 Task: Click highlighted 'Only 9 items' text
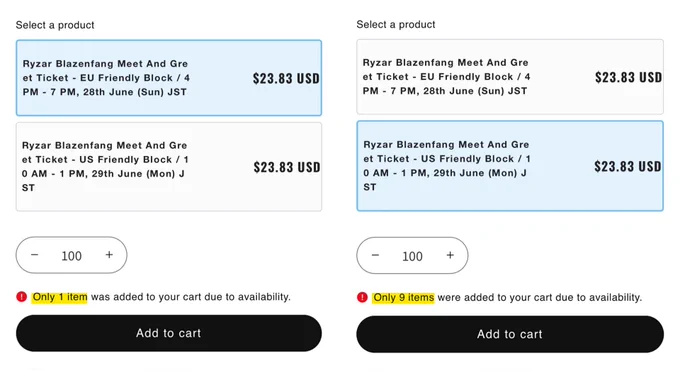click(x=403, y=298)
